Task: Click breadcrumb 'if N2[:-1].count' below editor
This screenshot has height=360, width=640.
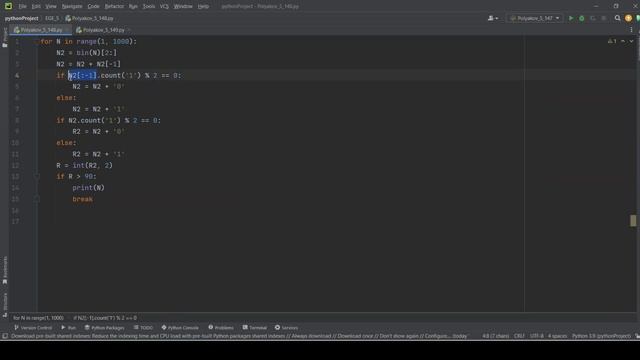Action: pos(105,318)
